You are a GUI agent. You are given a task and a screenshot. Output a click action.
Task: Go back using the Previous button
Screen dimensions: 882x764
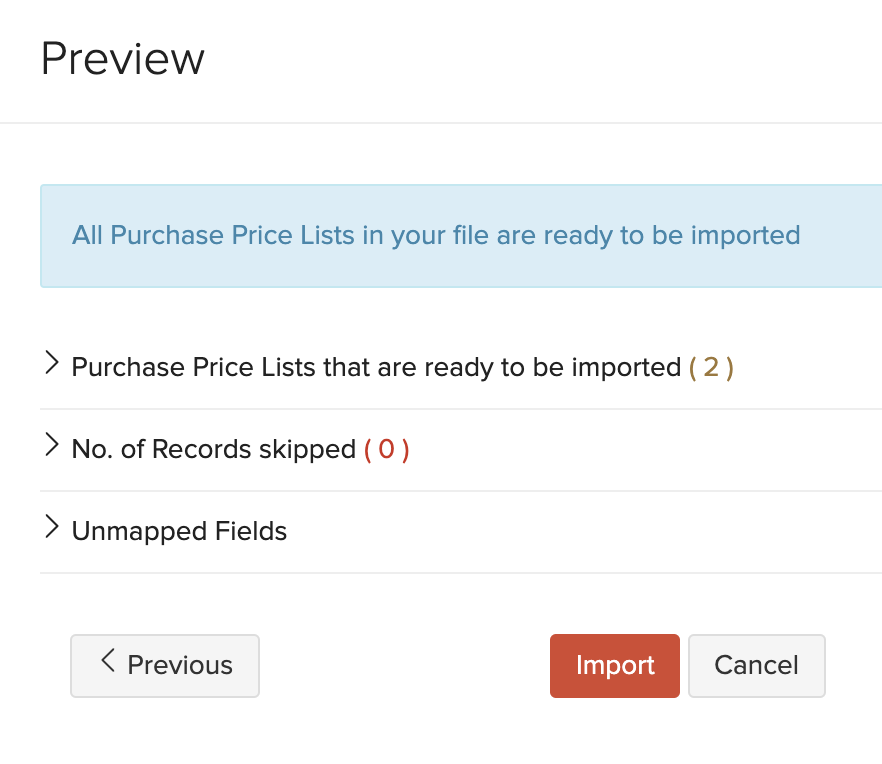tap(164, 665)
